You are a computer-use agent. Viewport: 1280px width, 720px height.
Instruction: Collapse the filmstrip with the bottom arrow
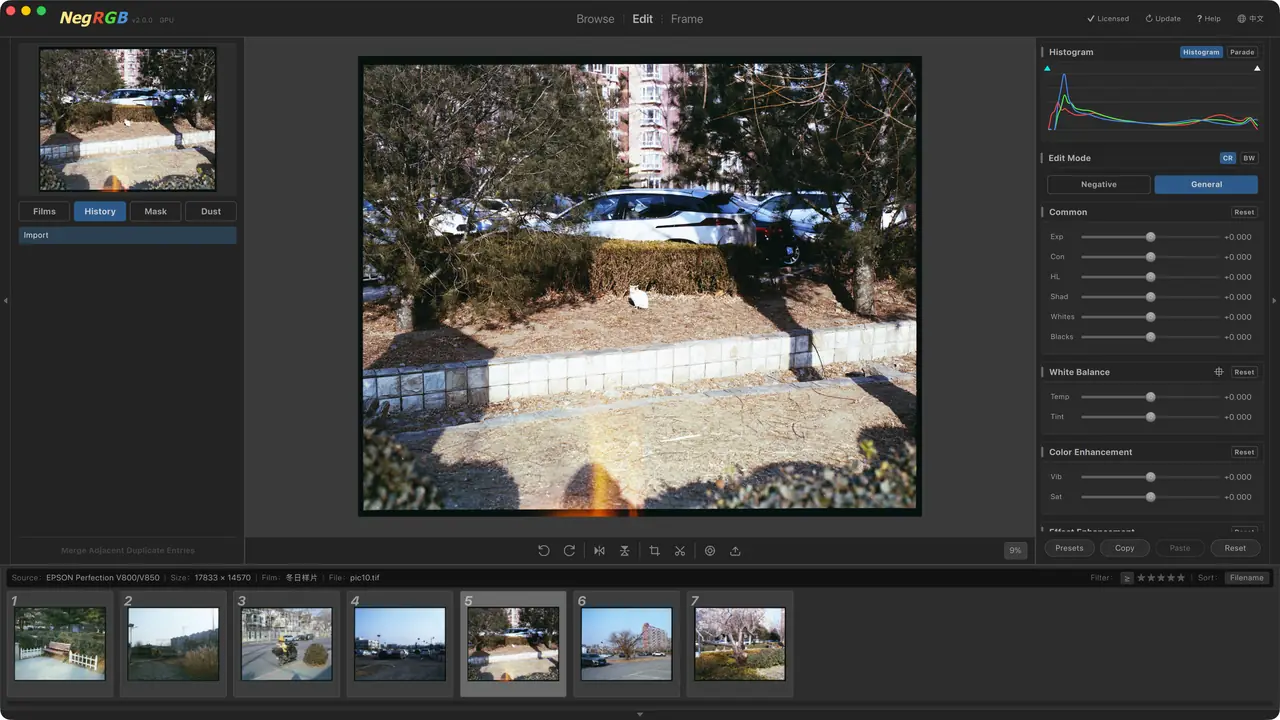pos(640,714)
